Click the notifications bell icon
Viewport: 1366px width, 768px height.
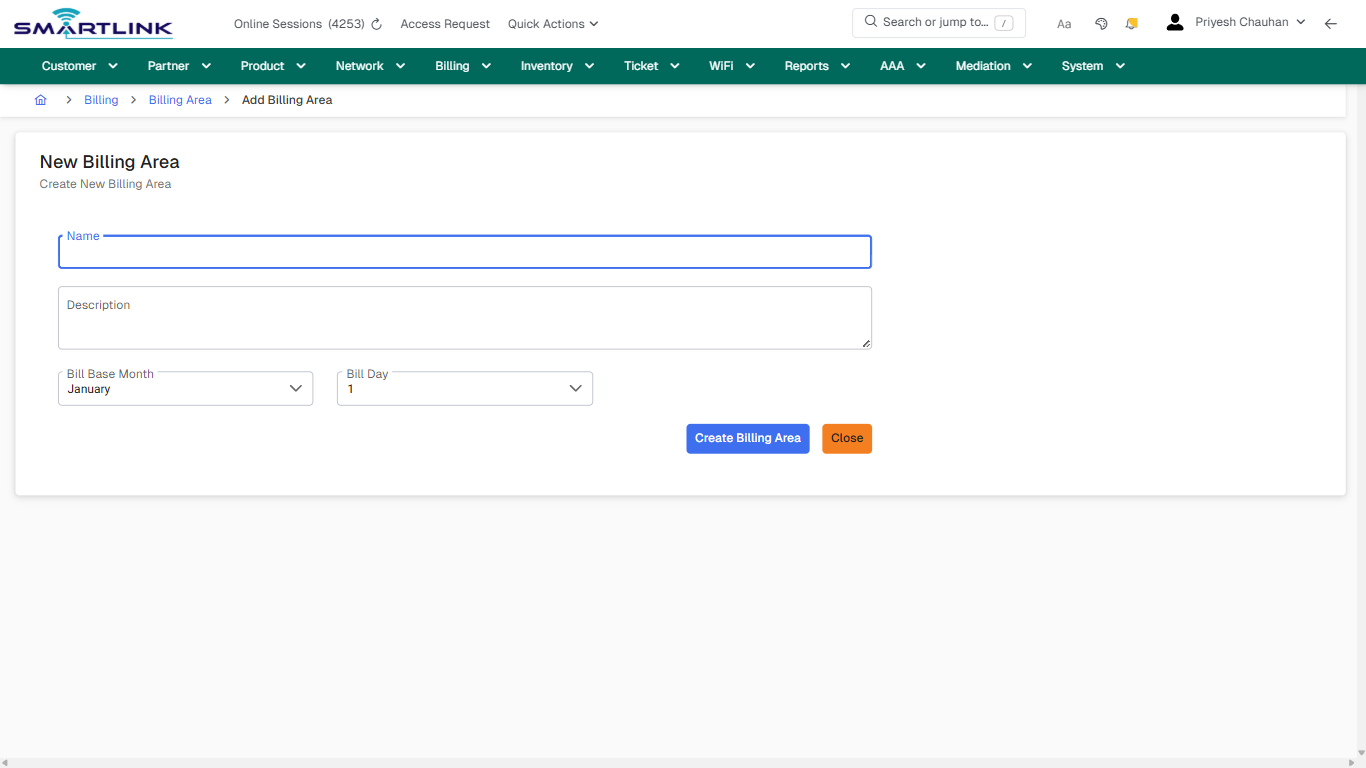1131,22
